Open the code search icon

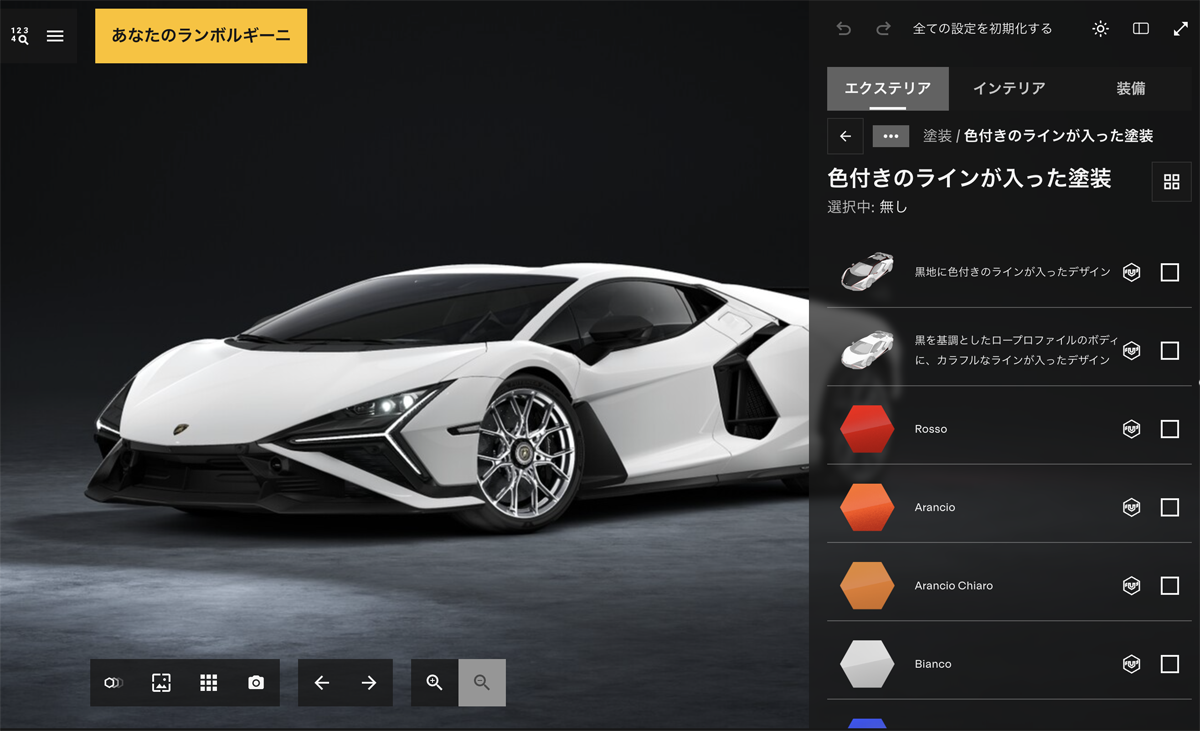pos(19,36)
